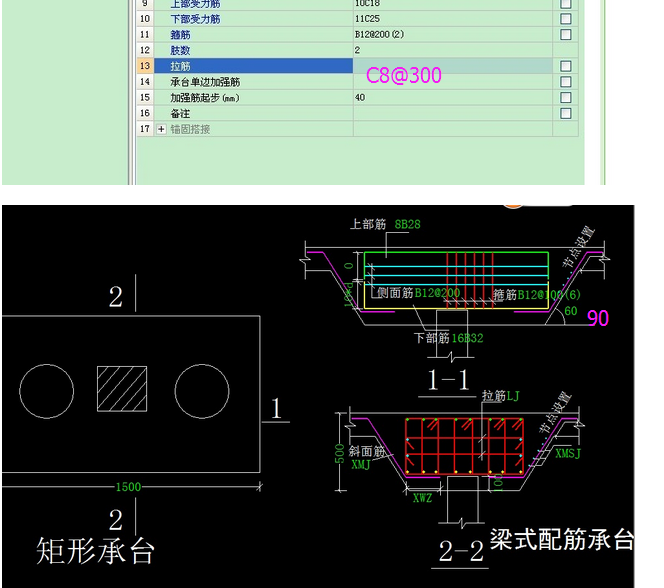Click the 锚固搭接 group label

pyautogui.click(x=190, y=129)
